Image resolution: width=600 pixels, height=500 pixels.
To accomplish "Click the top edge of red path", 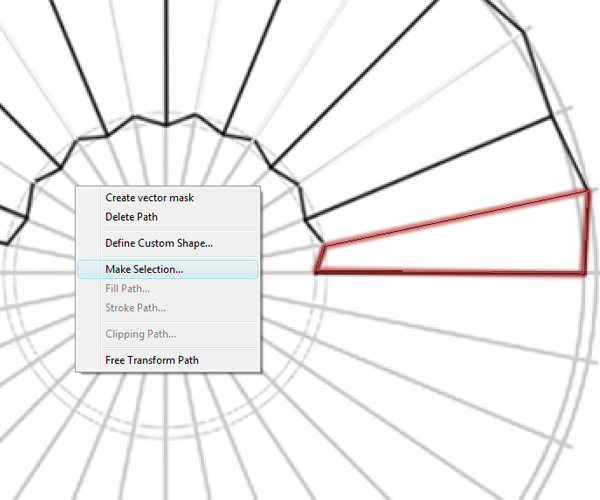I will pos(455,217).
